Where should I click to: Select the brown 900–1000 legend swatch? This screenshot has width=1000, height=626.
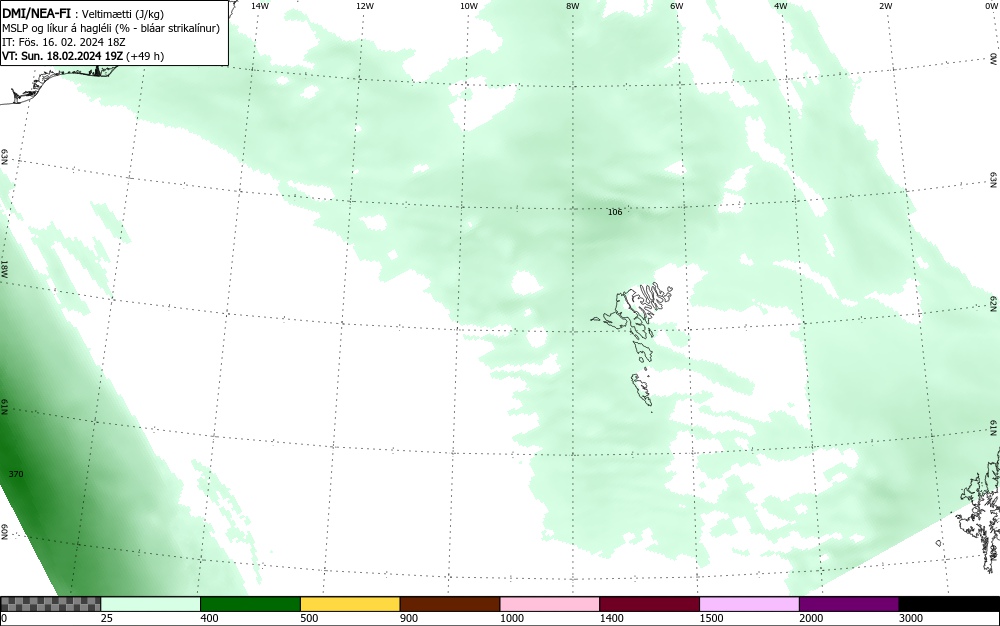(450, 604)
